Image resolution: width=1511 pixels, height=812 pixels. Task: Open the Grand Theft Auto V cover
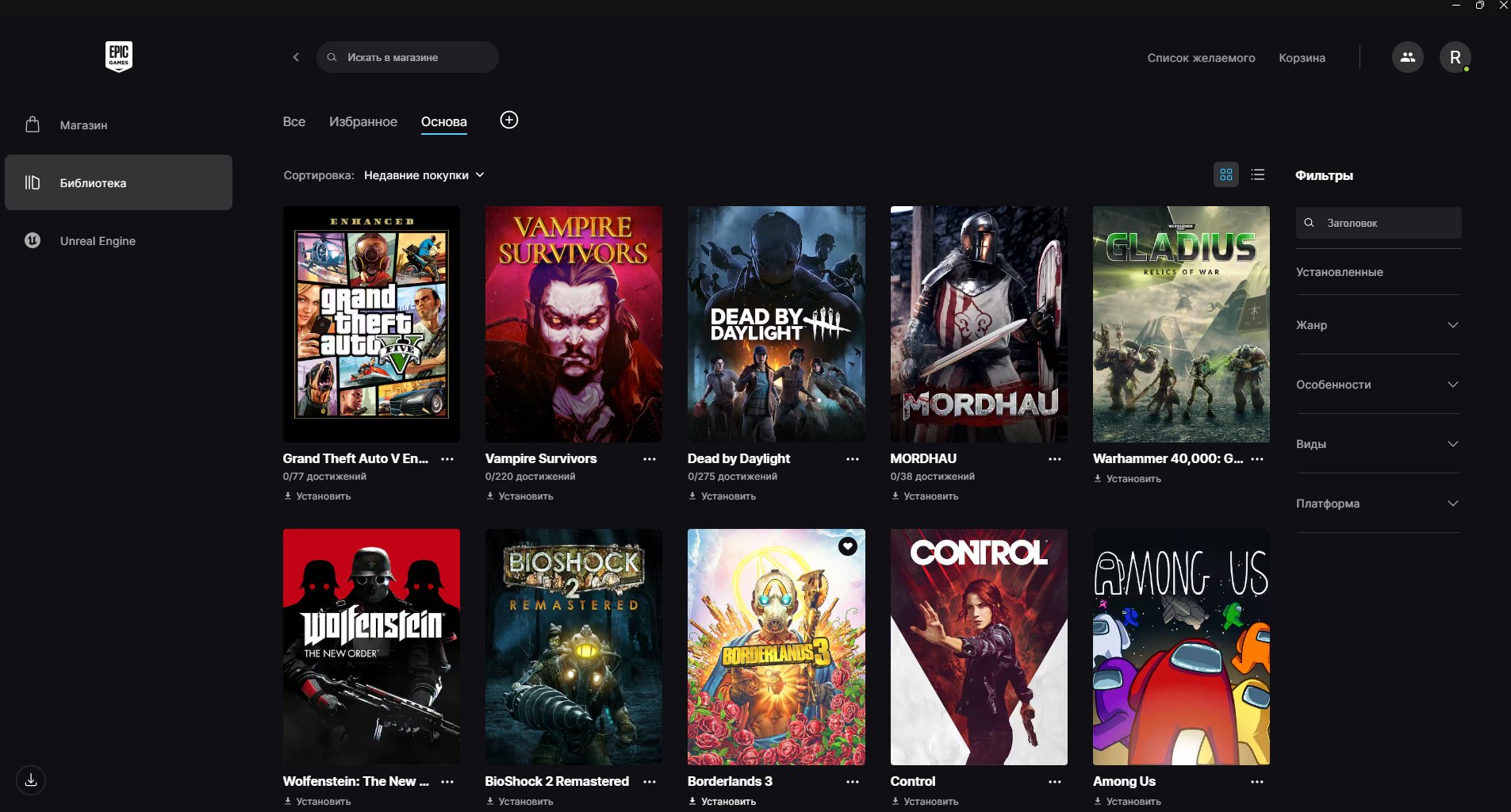(371, 324)
